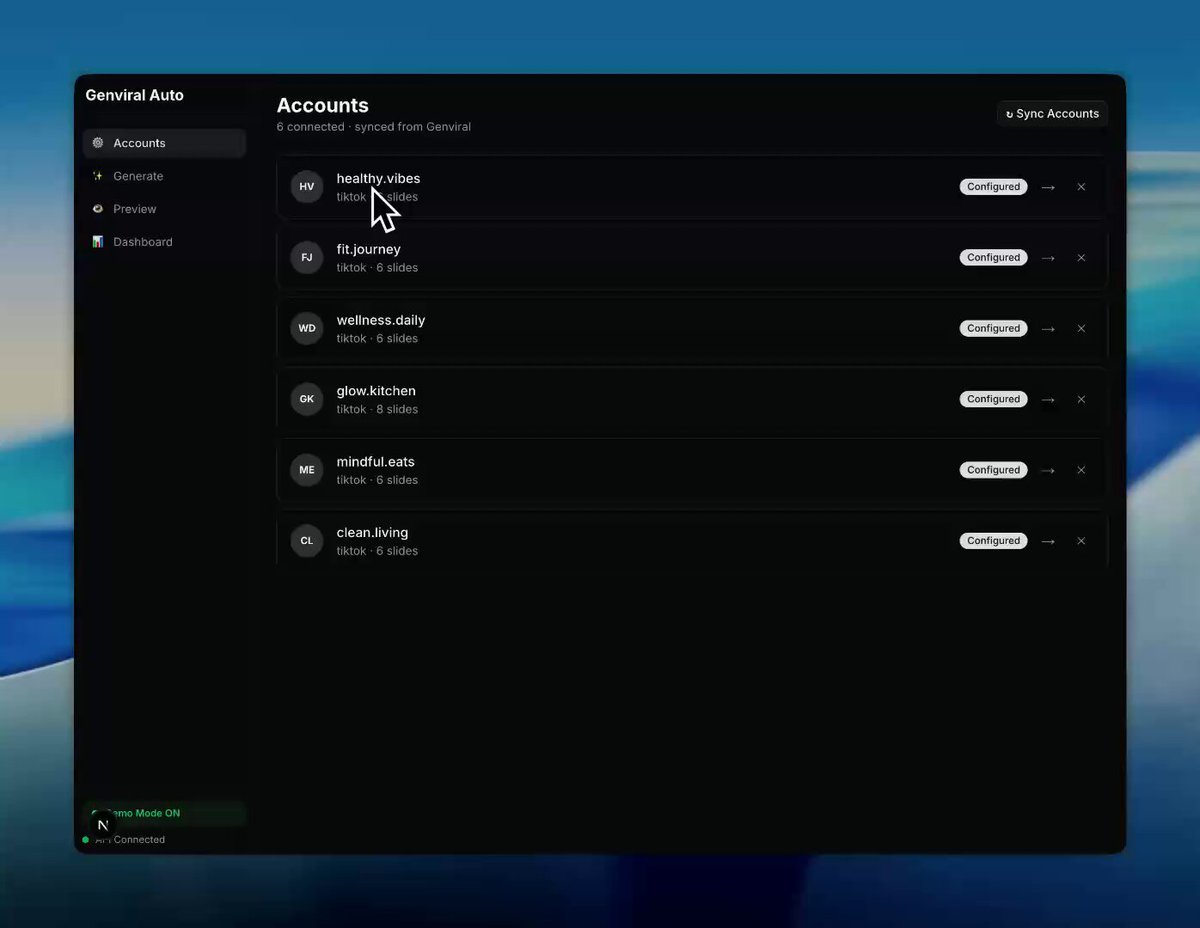Remove healthy.vibes account with X icon
1200x928 pixels.
(1081, 187)
